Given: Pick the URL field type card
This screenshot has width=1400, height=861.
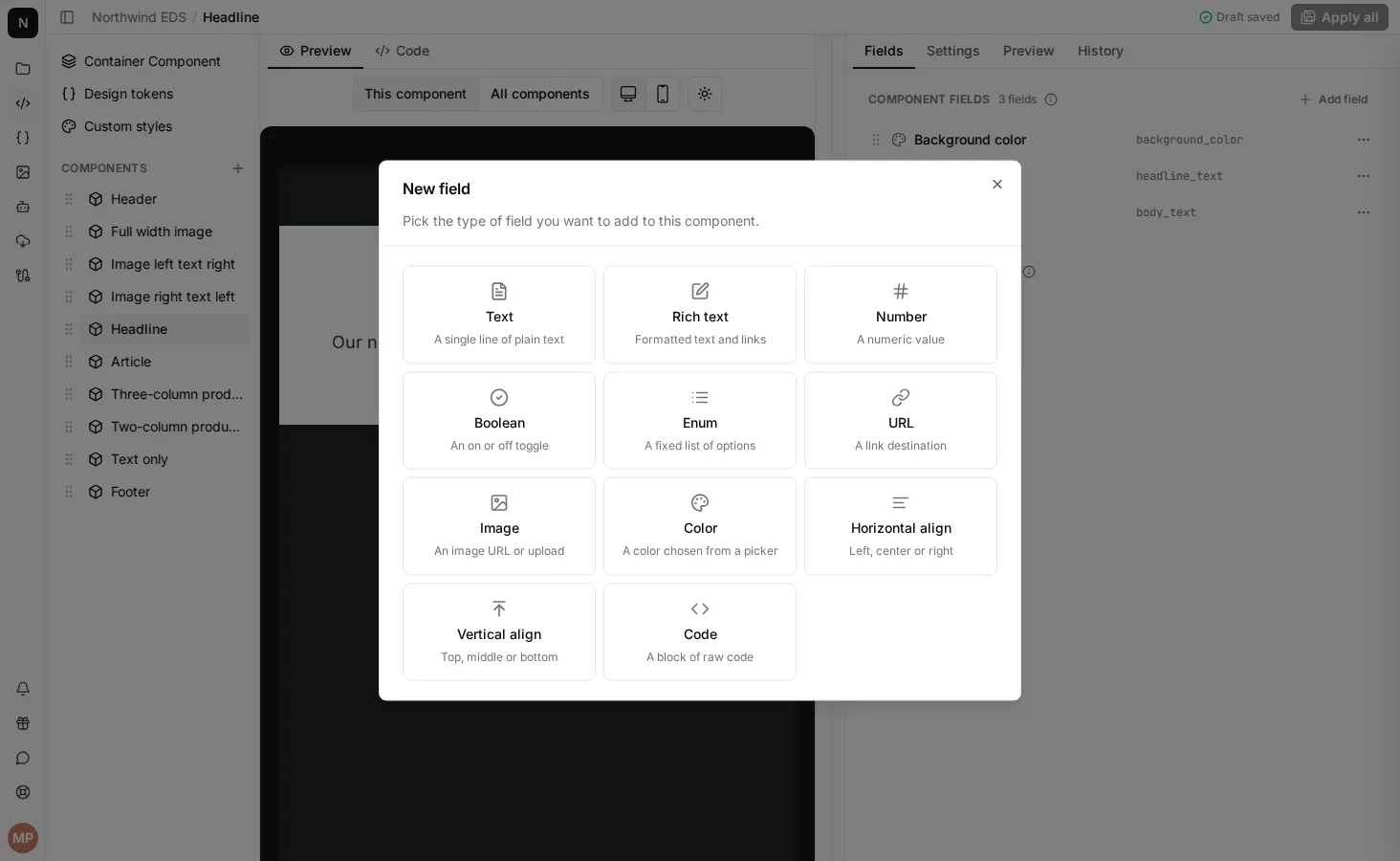Looking at the screenshot, I should 901,421.
